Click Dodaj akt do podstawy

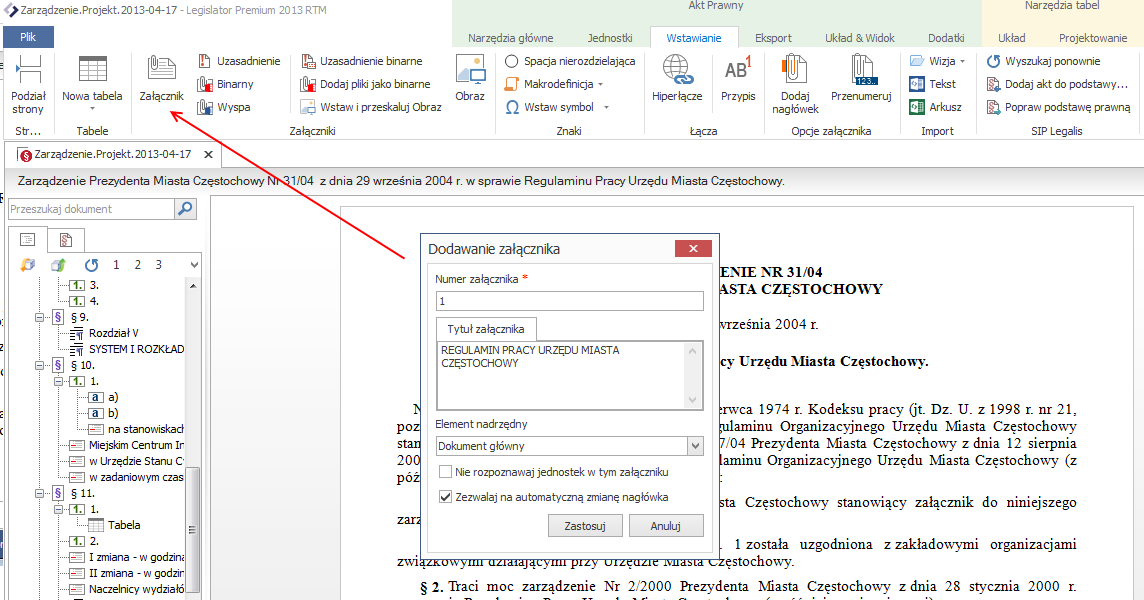tap(1057, 84)
